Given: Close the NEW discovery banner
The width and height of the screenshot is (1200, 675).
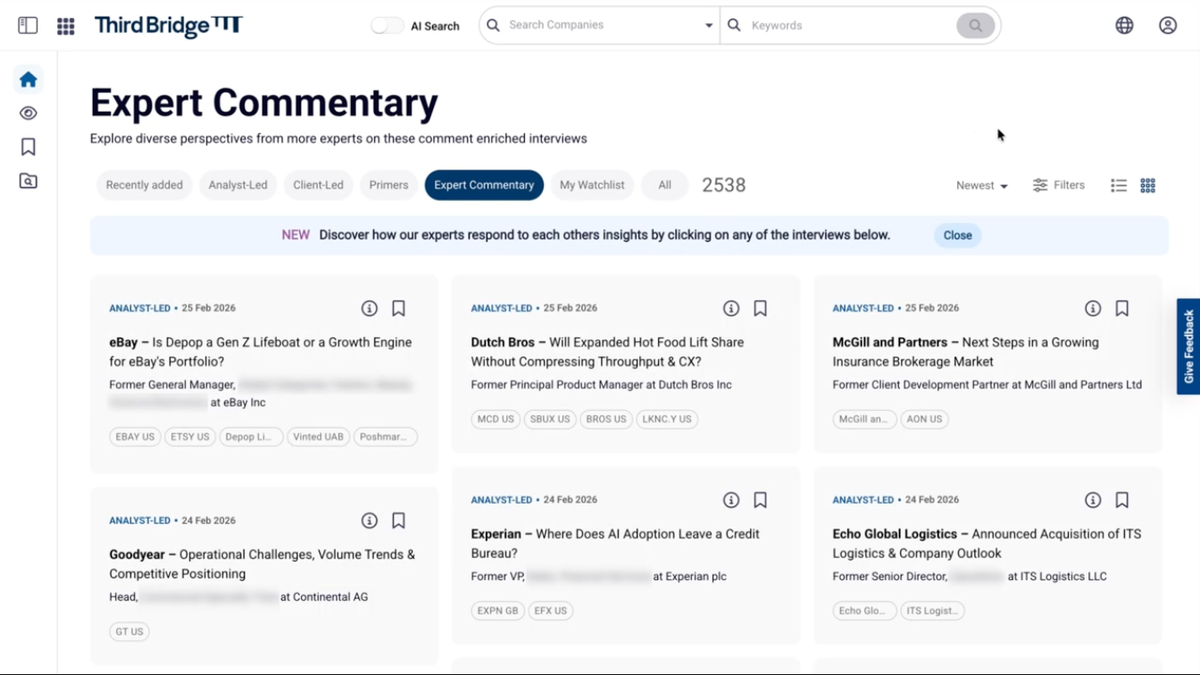Looking at the screenshot, I should (956, 235).
